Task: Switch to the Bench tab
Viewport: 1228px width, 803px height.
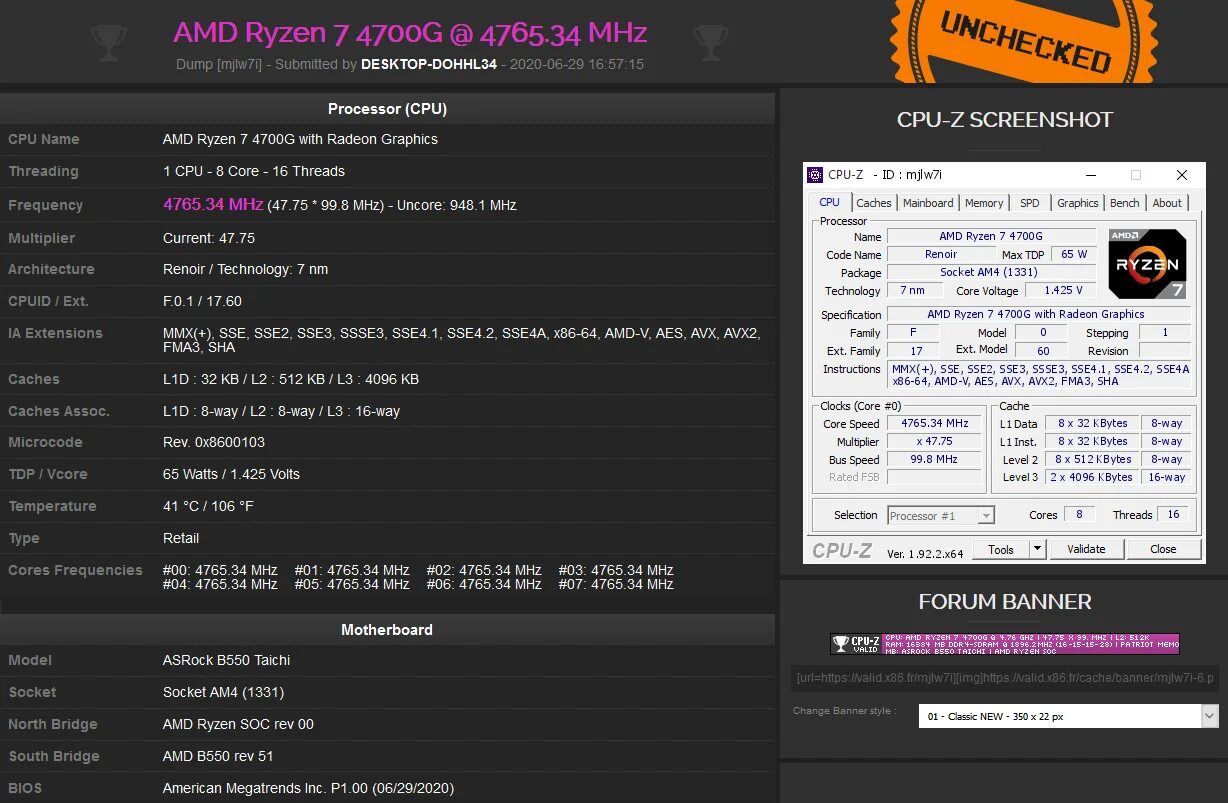Action: [x=1125, y=203]
